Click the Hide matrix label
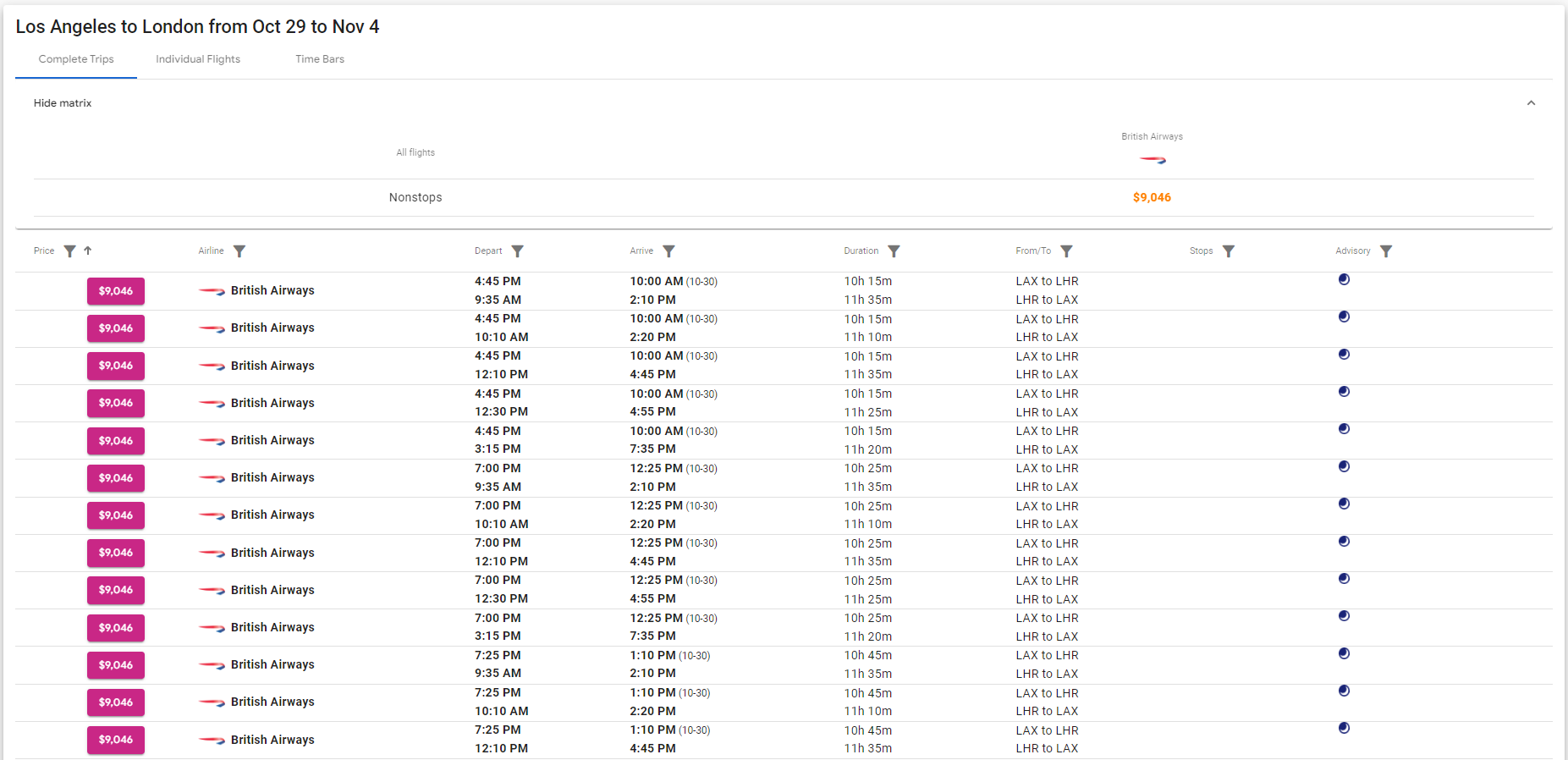 click(63, 103)
